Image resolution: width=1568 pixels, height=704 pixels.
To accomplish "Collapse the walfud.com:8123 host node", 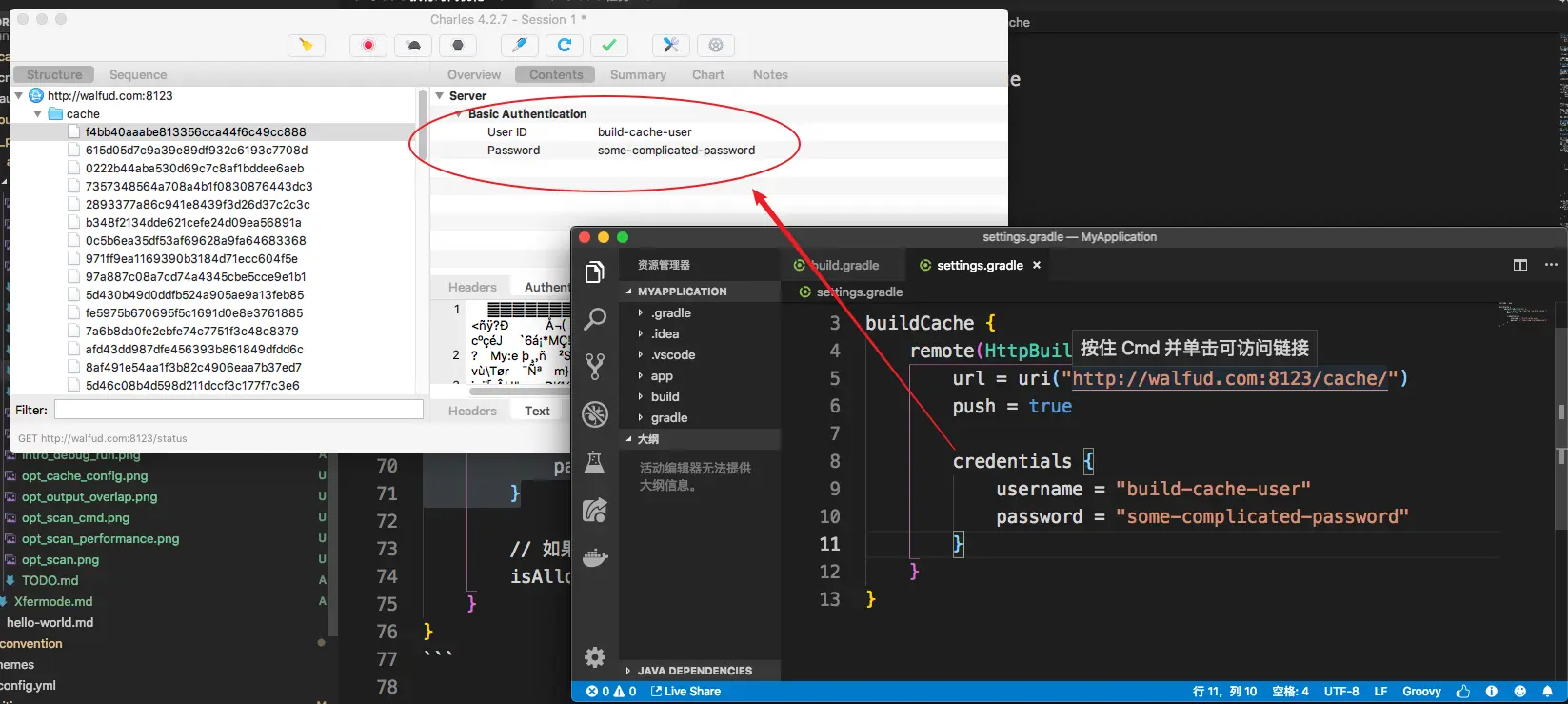I will pyautogui.click(x=18, y=95).
